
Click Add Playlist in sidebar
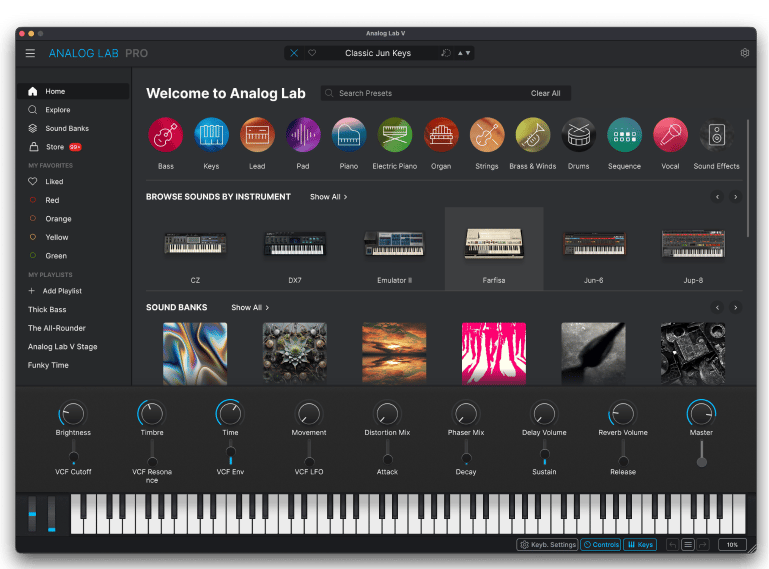[62, 291]
